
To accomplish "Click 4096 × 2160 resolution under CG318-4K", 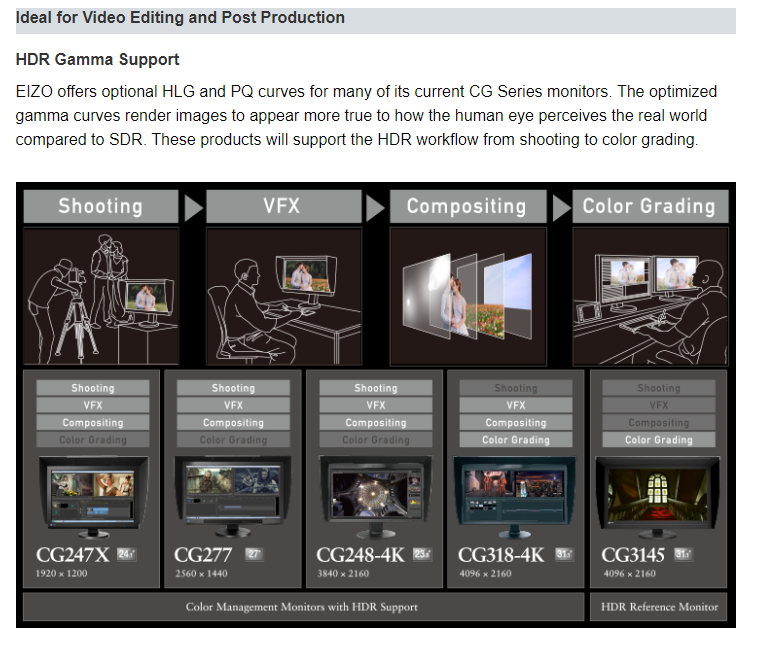I will (x=485, y=573).
